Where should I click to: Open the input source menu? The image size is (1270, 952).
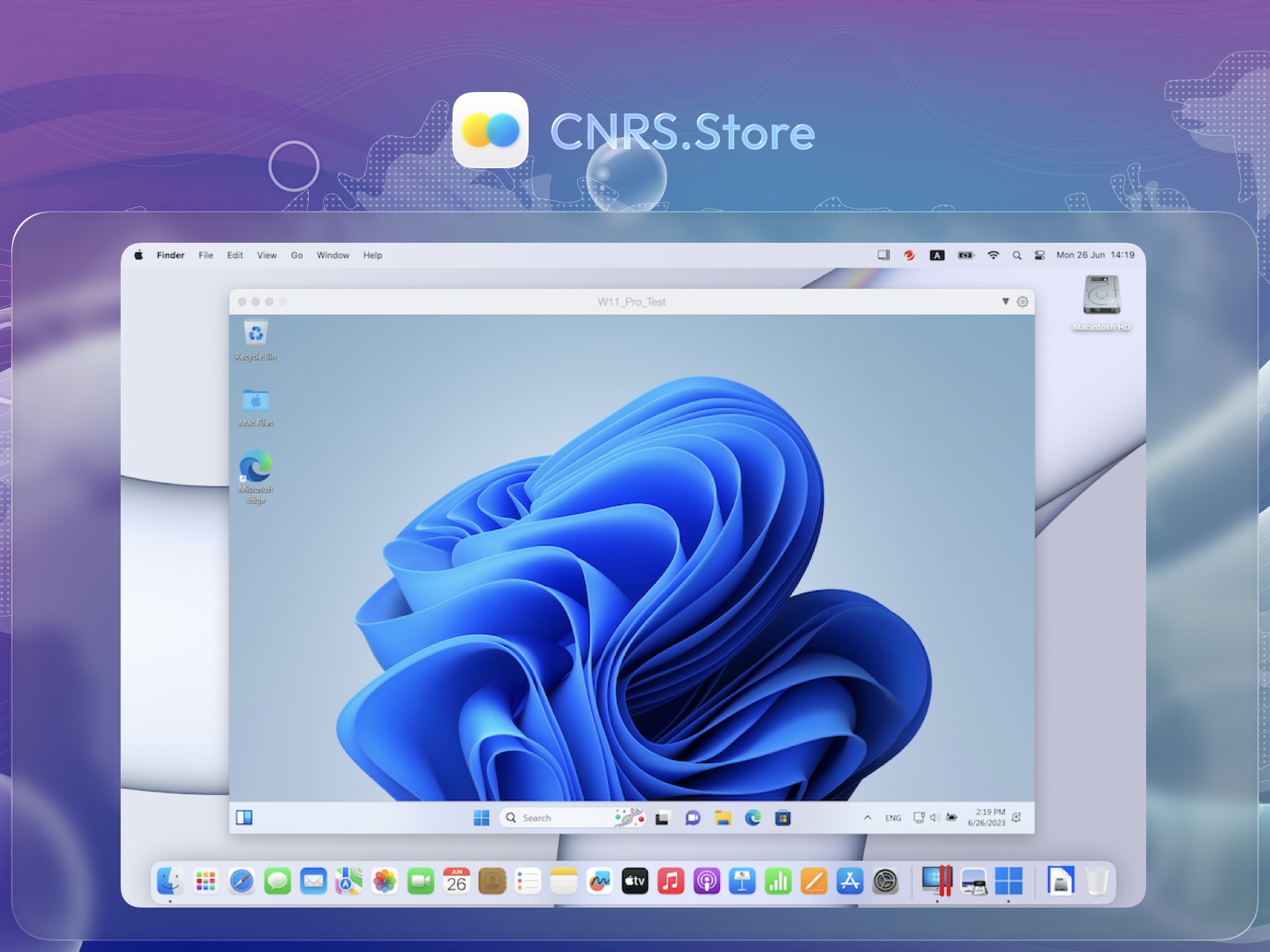click(x=937, y=255)
